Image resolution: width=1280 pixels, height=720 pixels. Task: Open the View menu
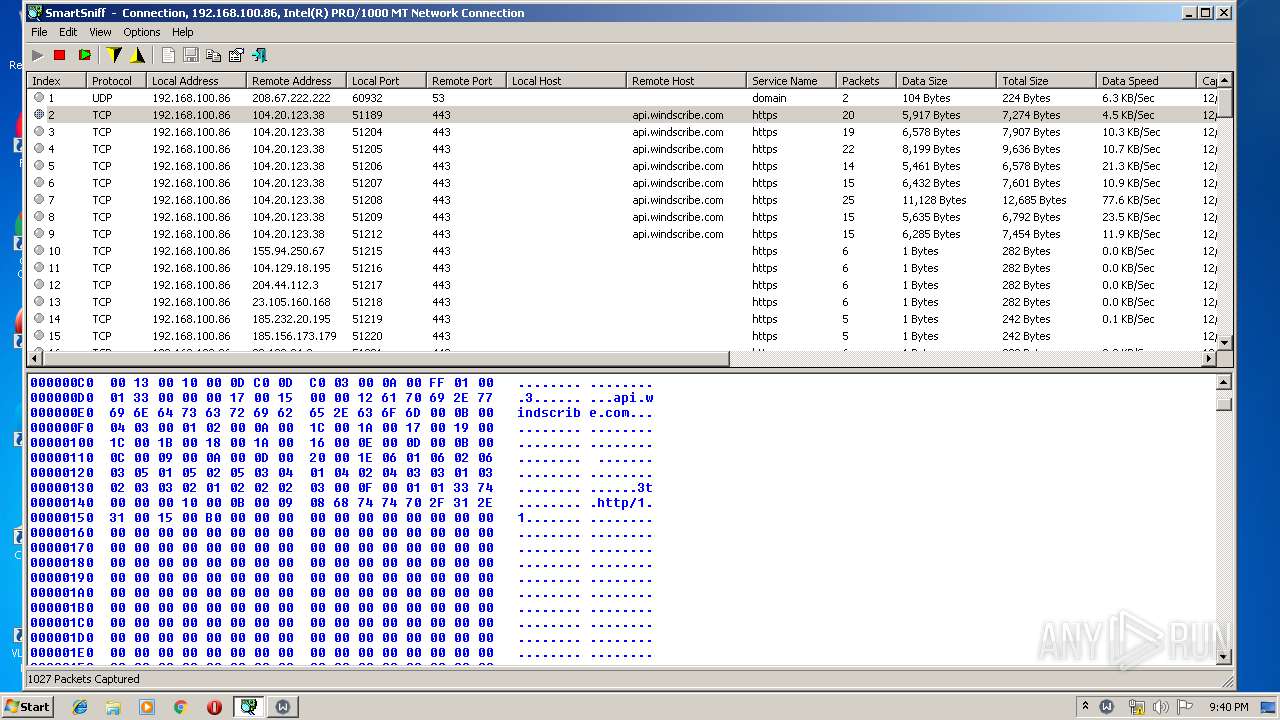click(x=100, y=32)
